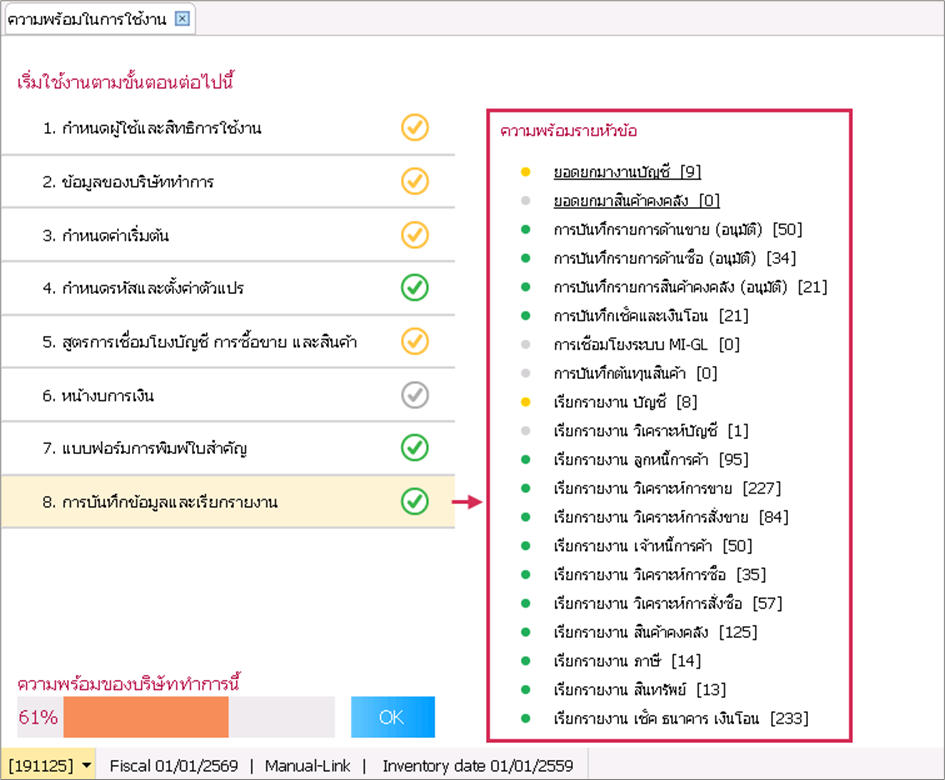945x780 pixels.
Task: Click the orange checkmark beside step 2 company data
Action: (415, 181)
